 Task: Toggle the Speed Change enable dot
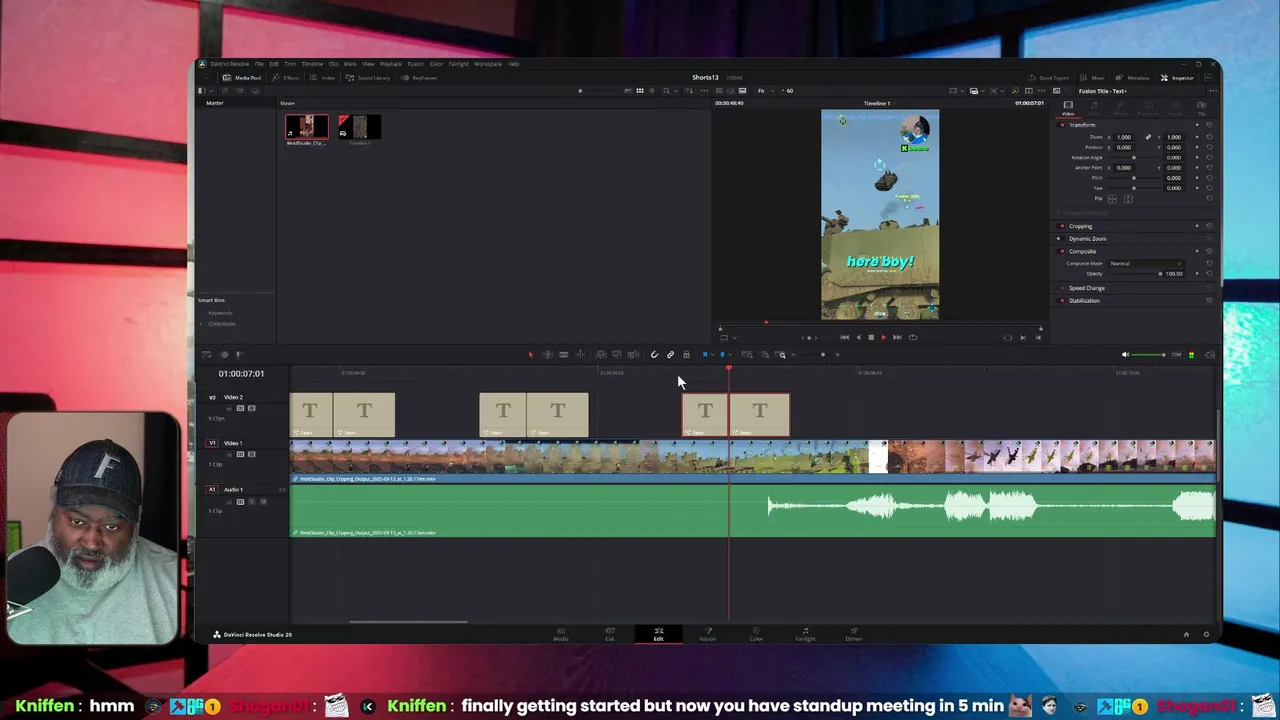[x=1062, y=288]
